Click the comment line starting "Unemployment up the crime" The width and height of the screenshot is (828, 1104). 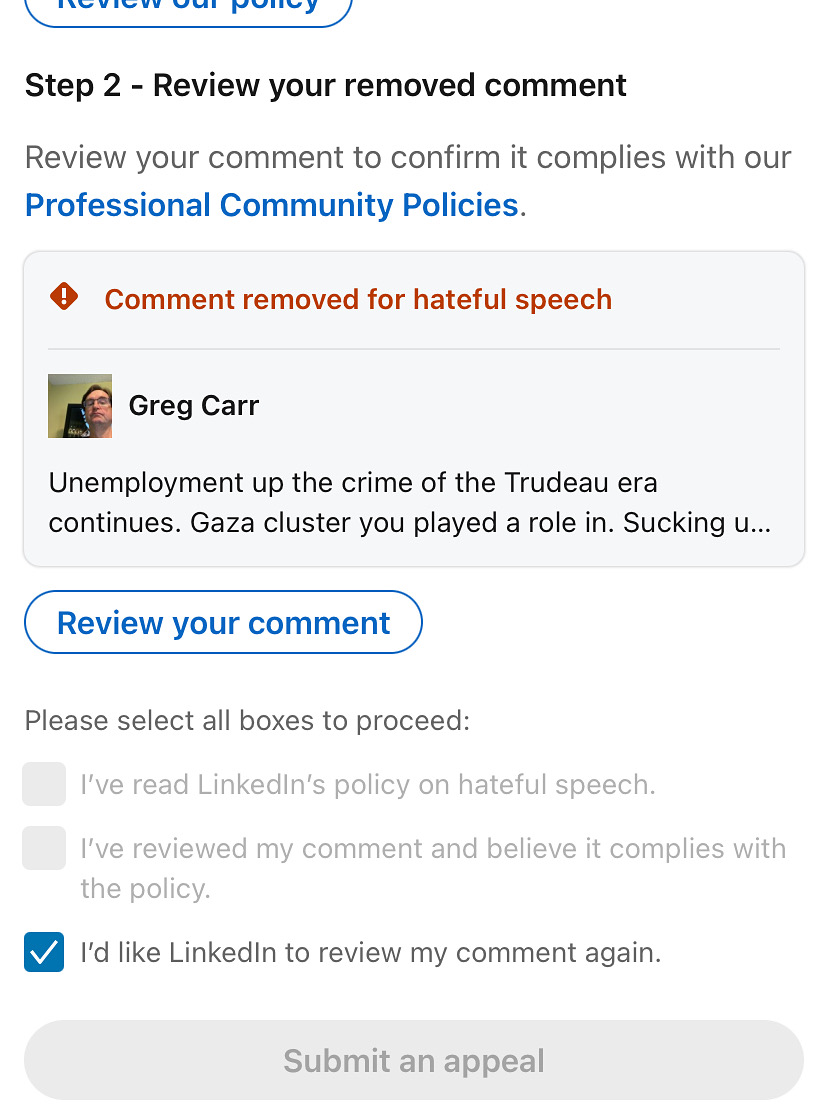pos(352,483)
